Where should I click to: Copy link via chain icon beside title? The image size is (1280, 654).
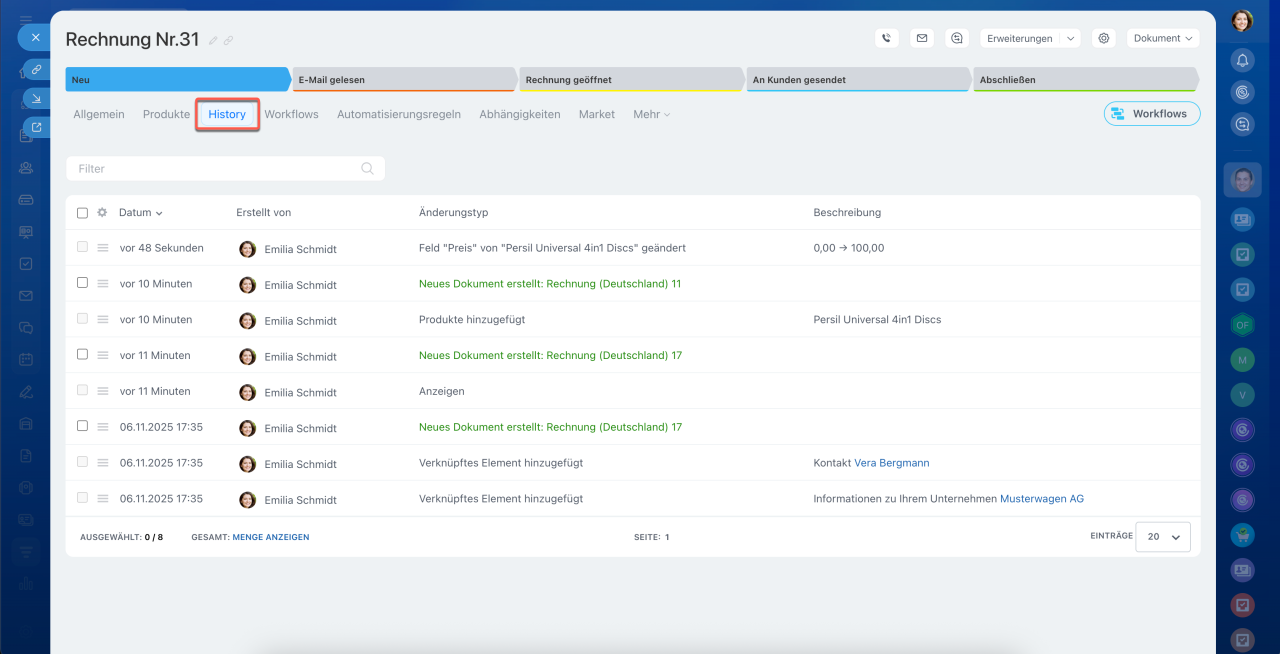click(229, 41)
